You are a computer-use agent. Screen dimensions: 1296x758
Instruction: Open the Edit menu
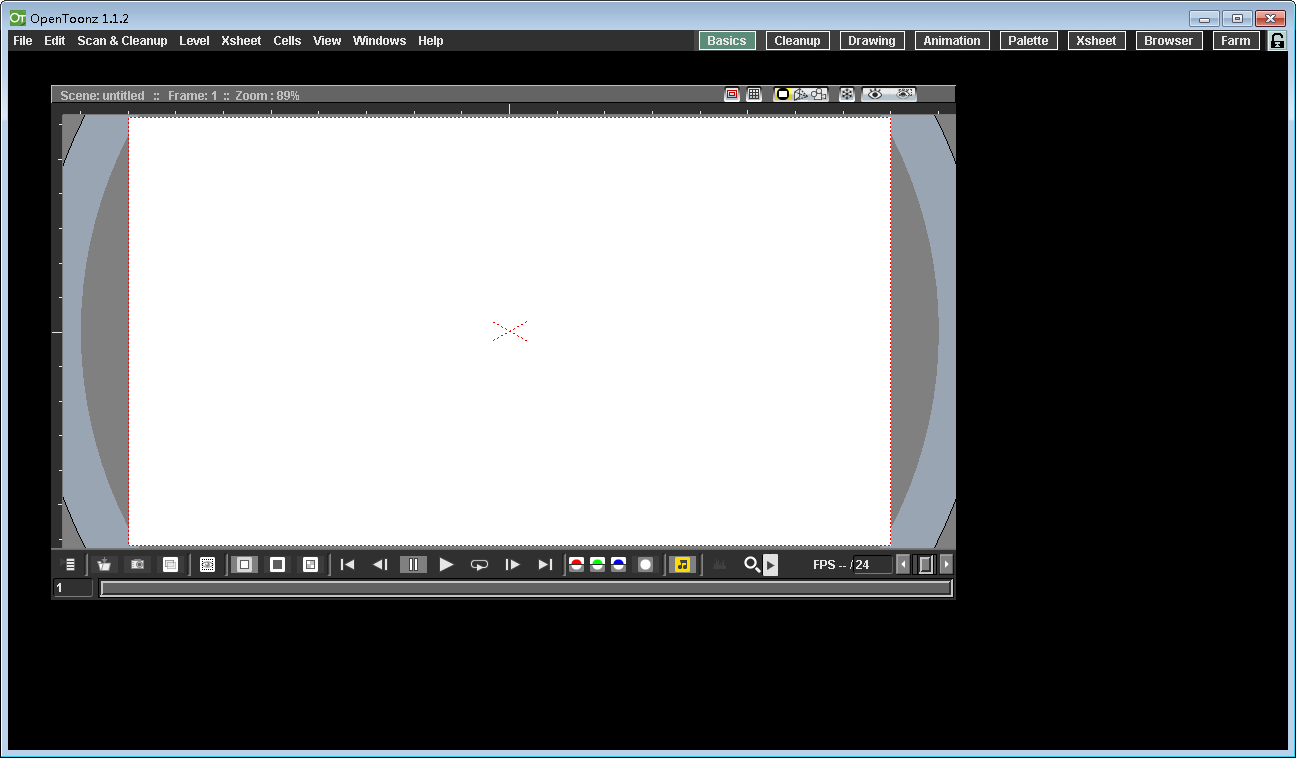[x=55, y=41]
